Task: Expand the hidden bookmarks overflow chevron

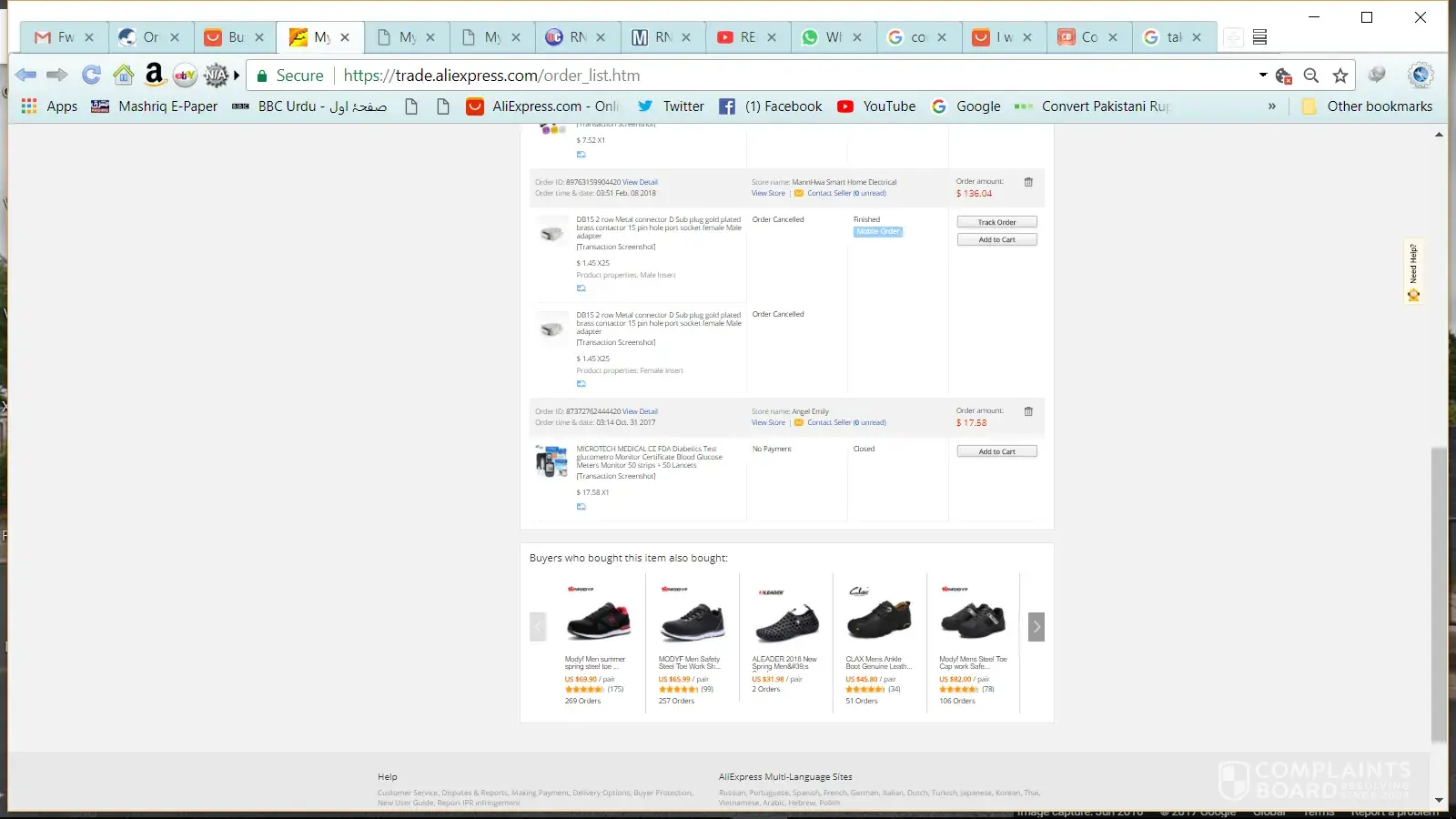Action: [x=1271, y=106]
